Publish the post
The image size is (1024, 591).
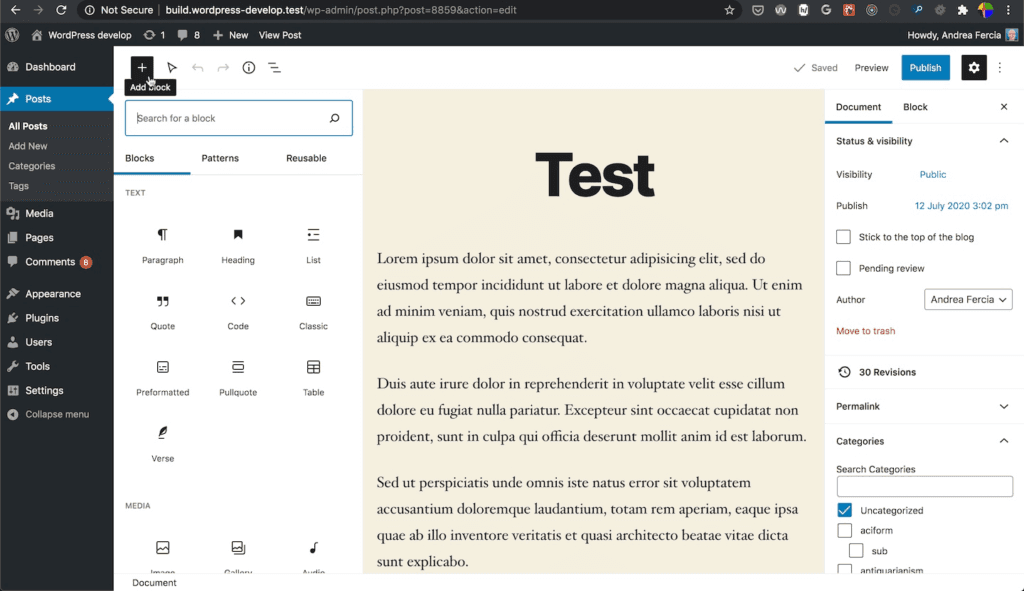coord(925,67)
